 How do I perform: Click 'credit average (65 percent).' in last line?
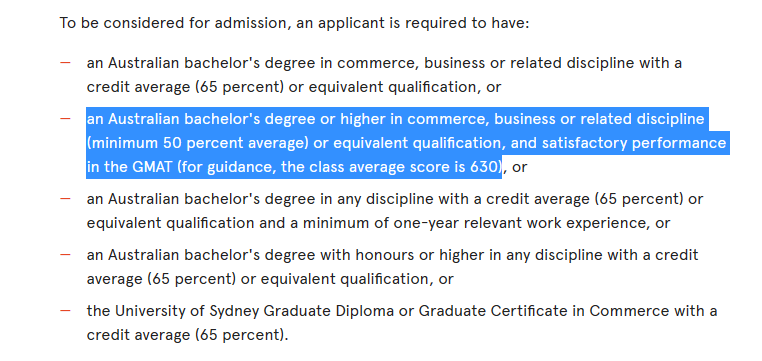coord(188,335)
